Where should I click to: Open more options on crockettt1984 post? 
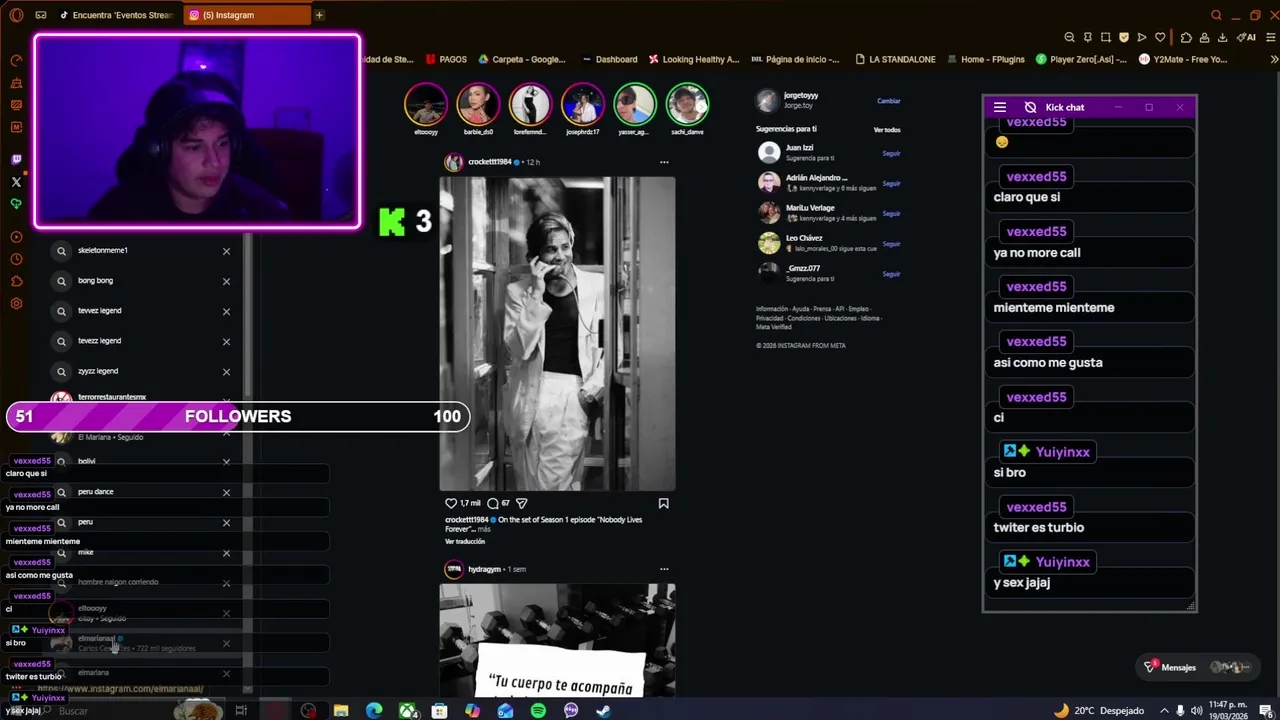point(664,162)
